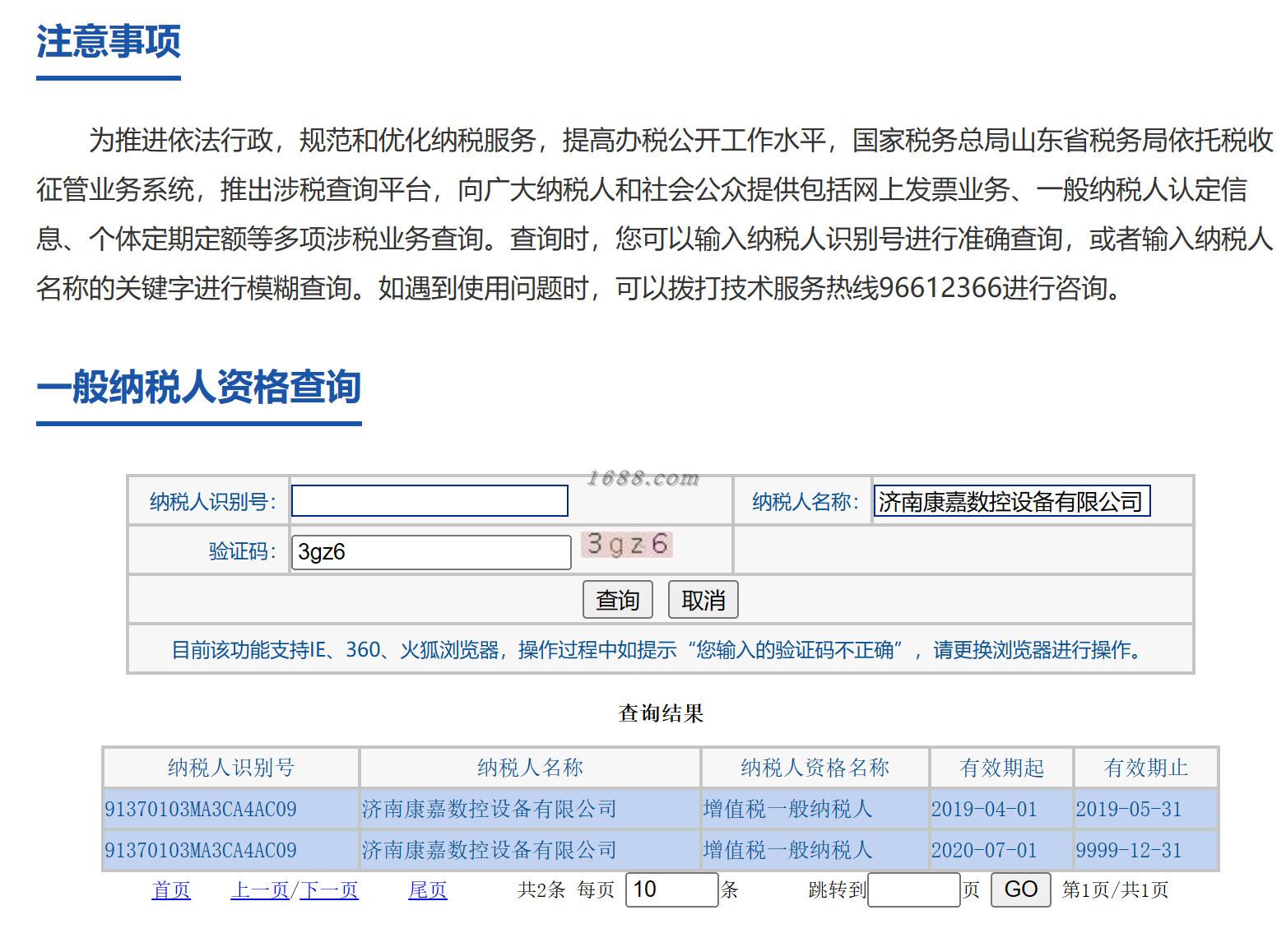Select the 有效期起 column header
The width and height of the screenshot is (1286, 952).
pos(1002,768)
